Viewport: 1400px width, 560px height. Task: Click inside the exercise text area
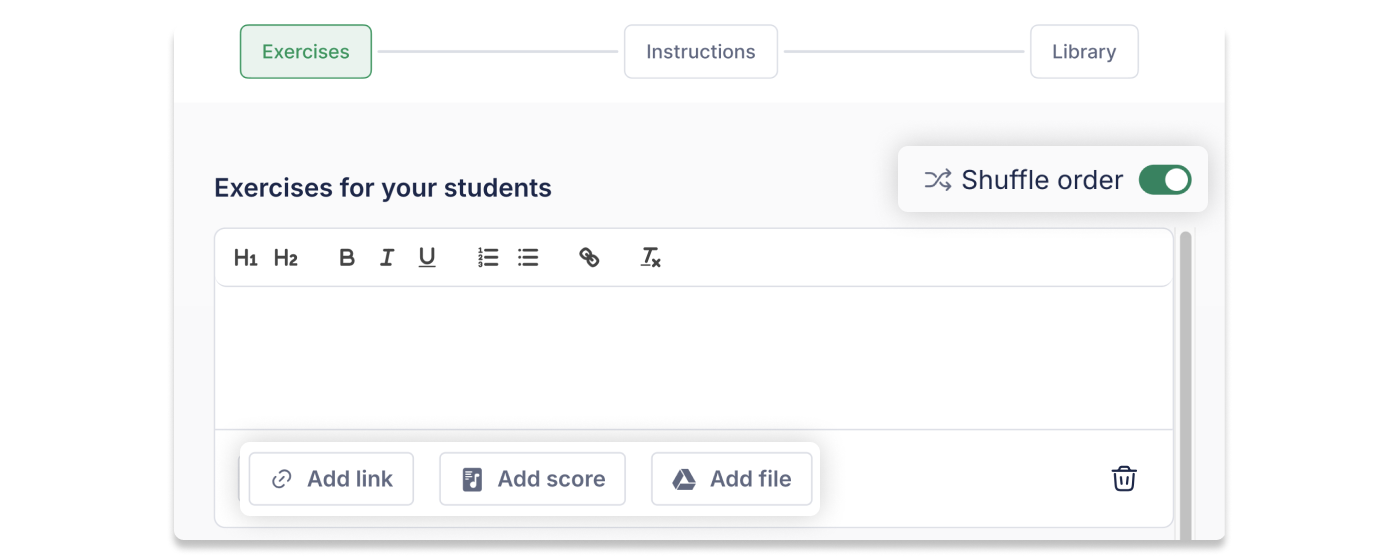pos(693,358)
